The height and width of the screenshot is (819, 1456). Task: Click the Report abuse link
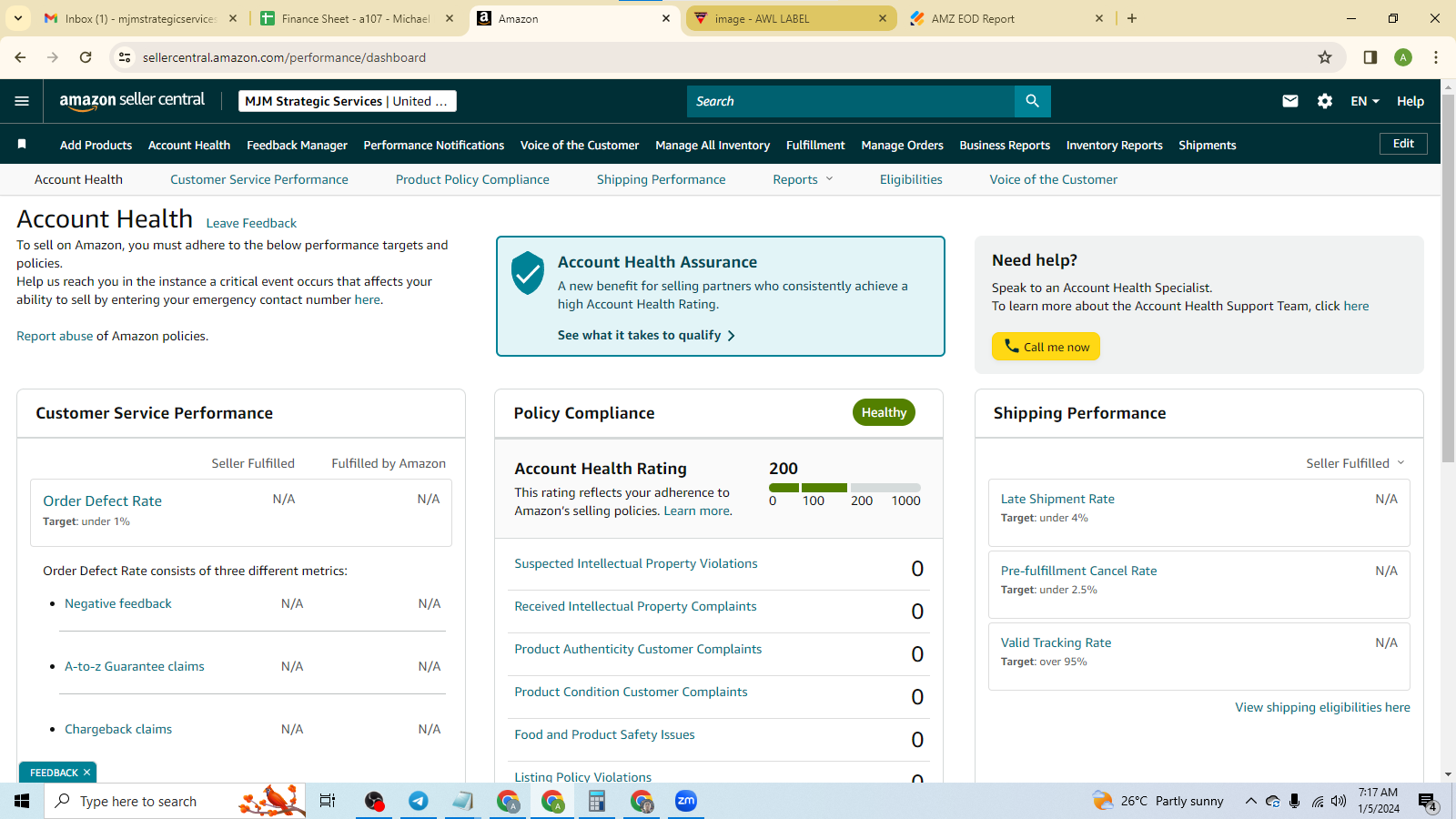tap(55, 336)
